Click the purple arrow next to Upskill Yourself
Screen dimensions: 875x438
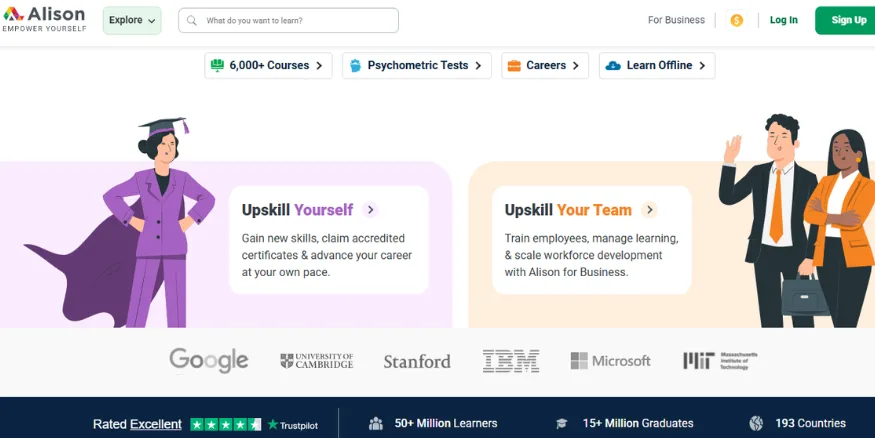370,210
